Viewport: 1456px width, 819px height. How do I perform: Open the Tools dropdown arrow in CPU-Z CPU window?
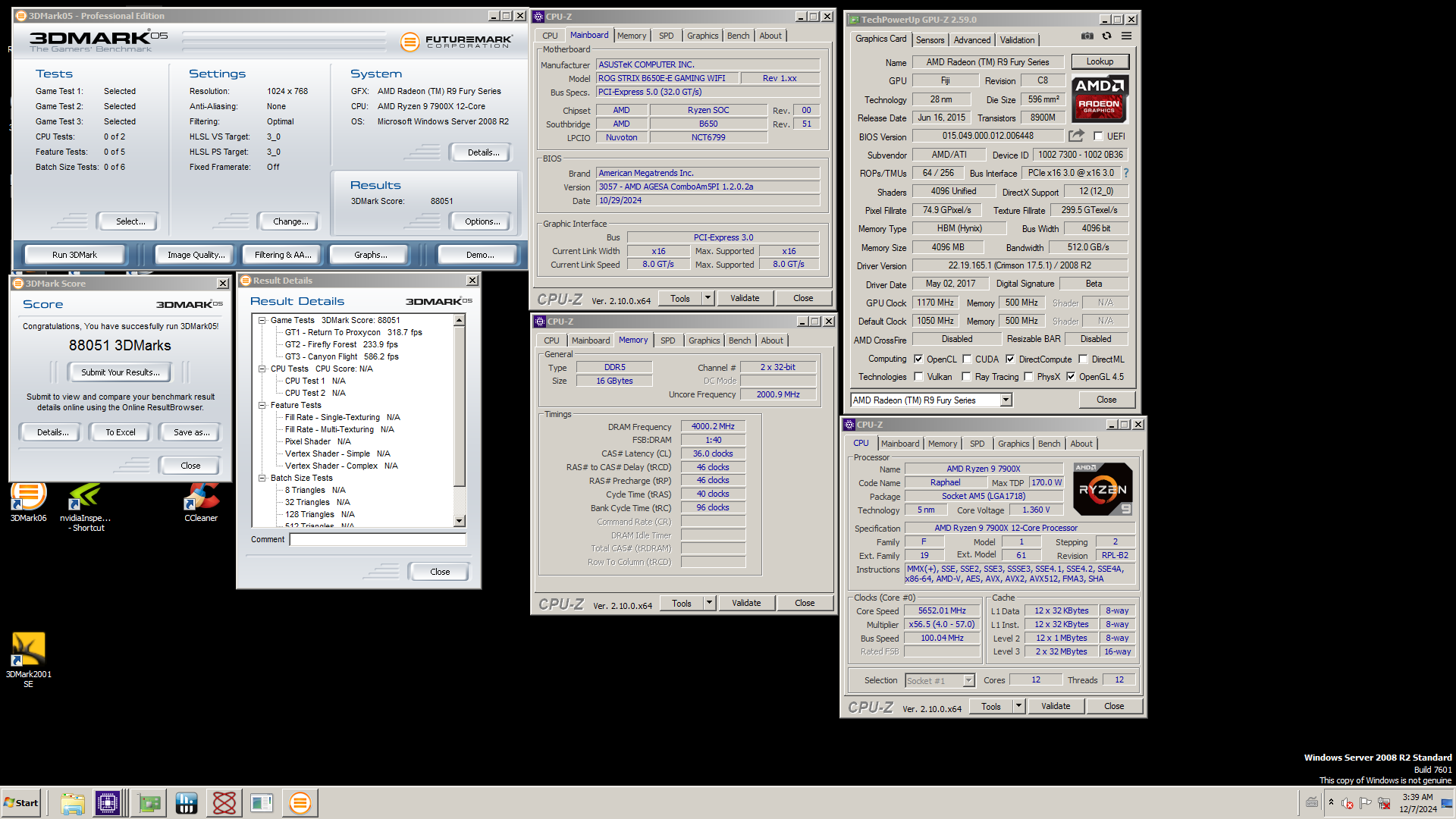click(1018, 706)
